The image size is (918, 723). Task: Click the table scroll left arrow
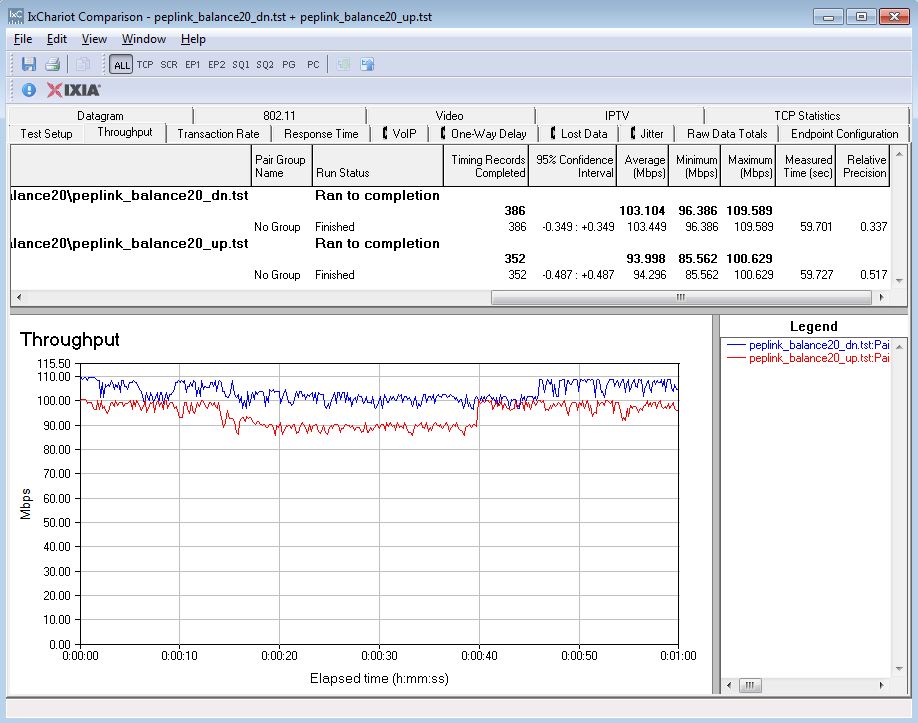(x=19, y=297)
